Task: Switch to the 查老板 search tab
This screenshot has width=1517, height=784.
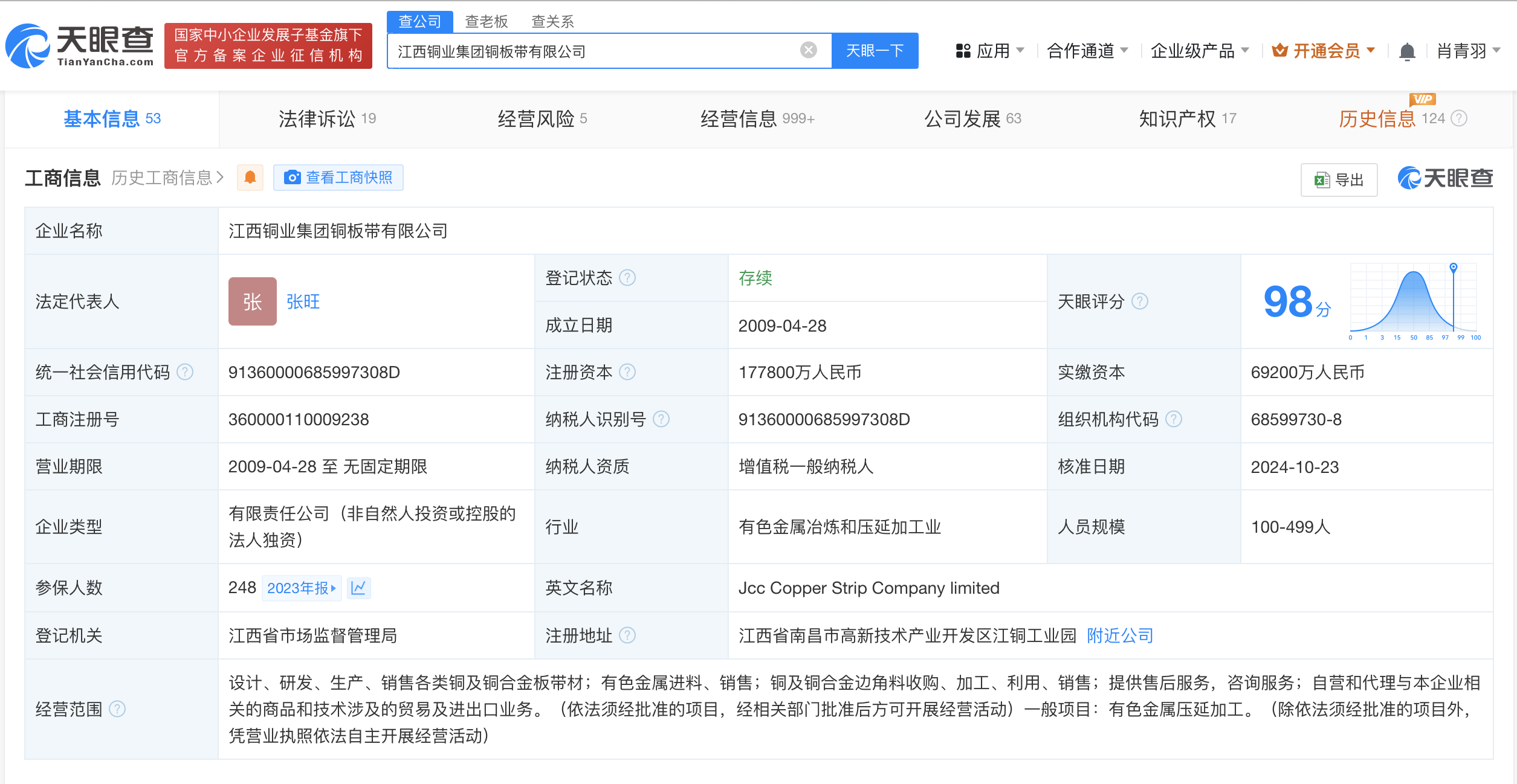Action: (x=487, y=22)
